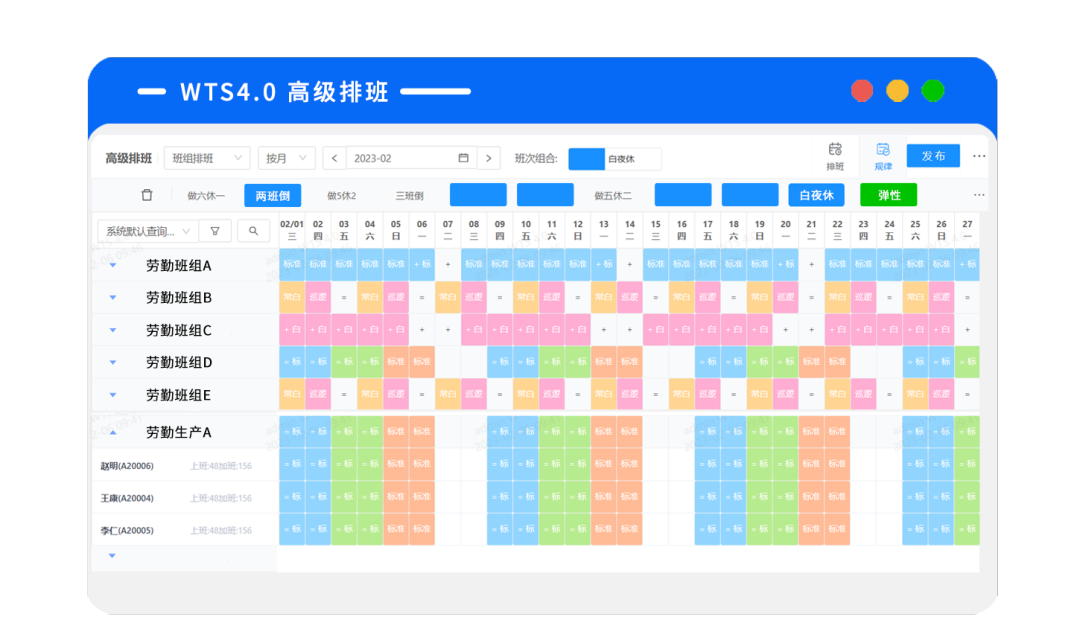
Task: Click 赵明's 上班:48加班:156 summary
Action: tap(220, 466)
